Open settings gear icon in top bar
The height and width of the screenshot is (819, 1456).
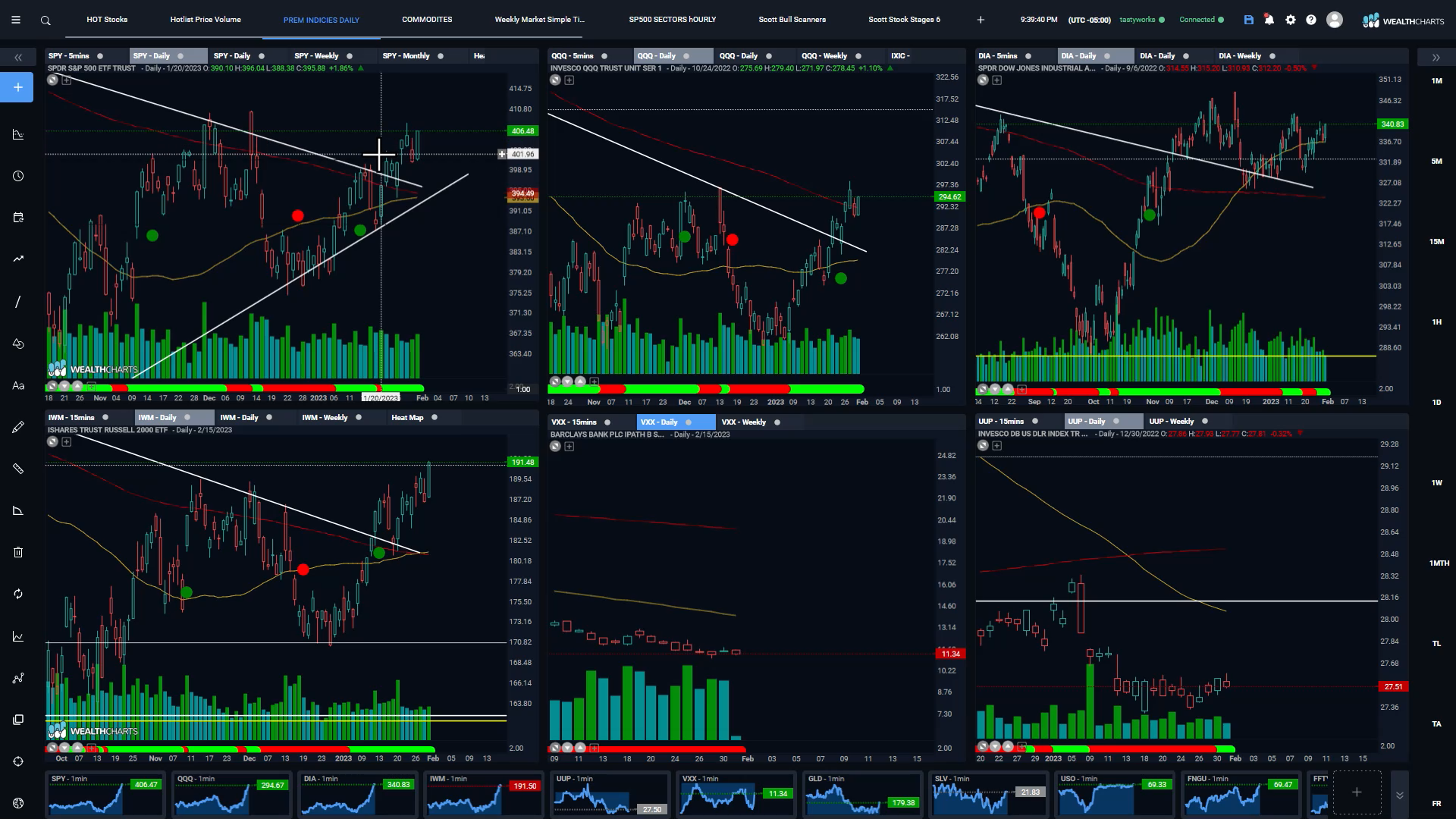click(1291, 20)
